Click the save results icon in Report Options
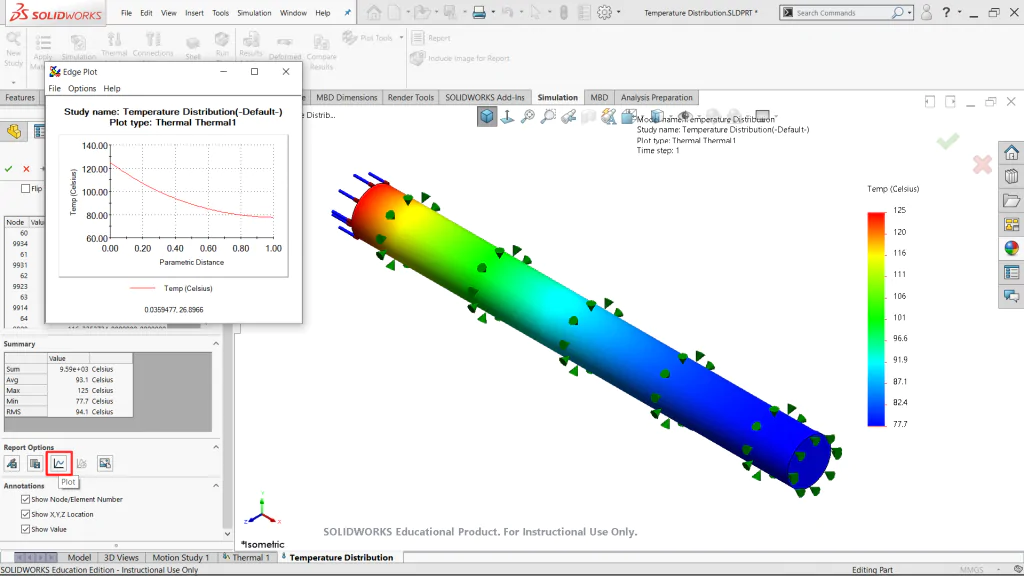 35,463
